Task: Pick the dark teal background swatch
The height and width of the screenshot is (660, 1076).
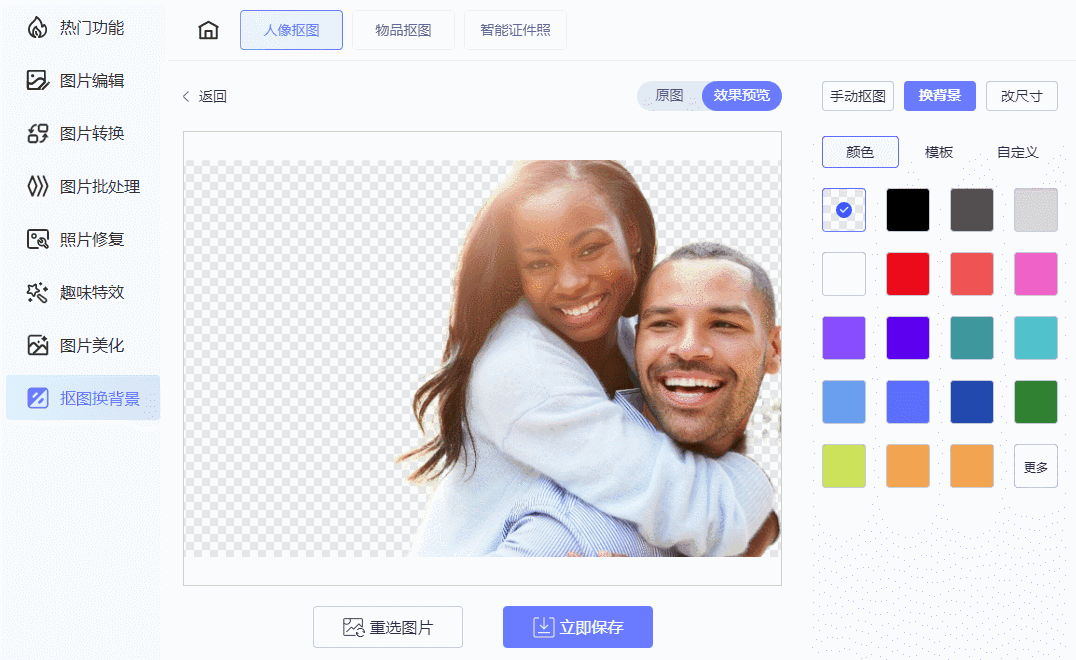Action: [x=972, y=338]
